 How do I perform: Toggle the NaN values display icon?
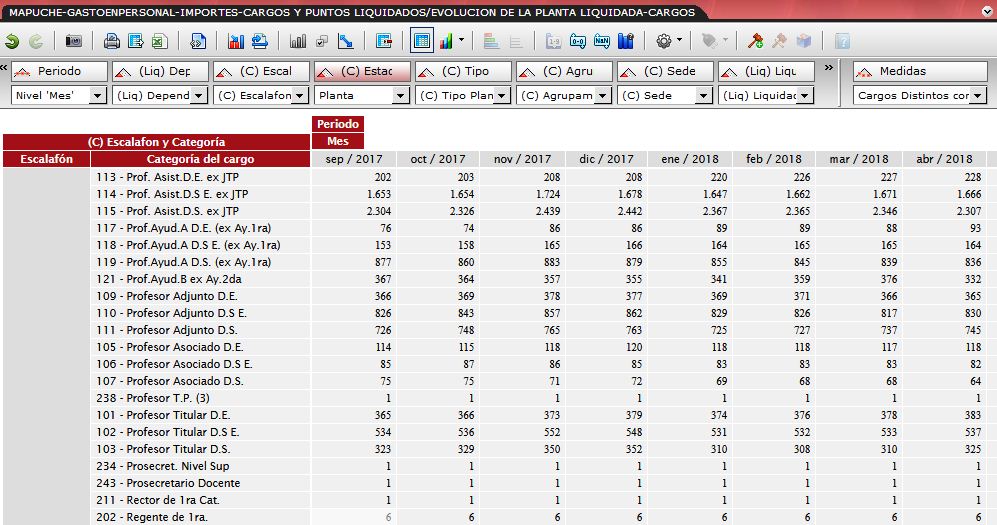pos(602,41)
